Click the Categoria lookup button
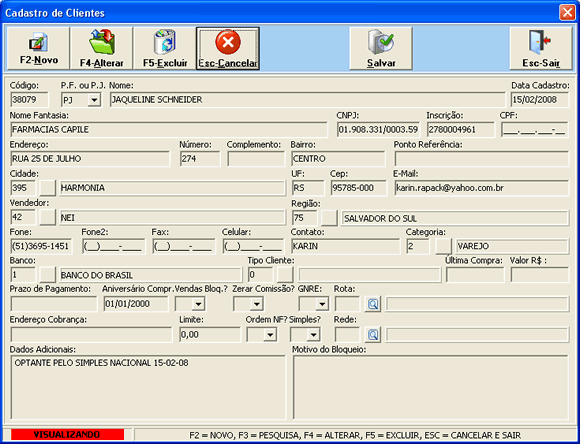This screenshot has height=444, width=580. (443, 246)
